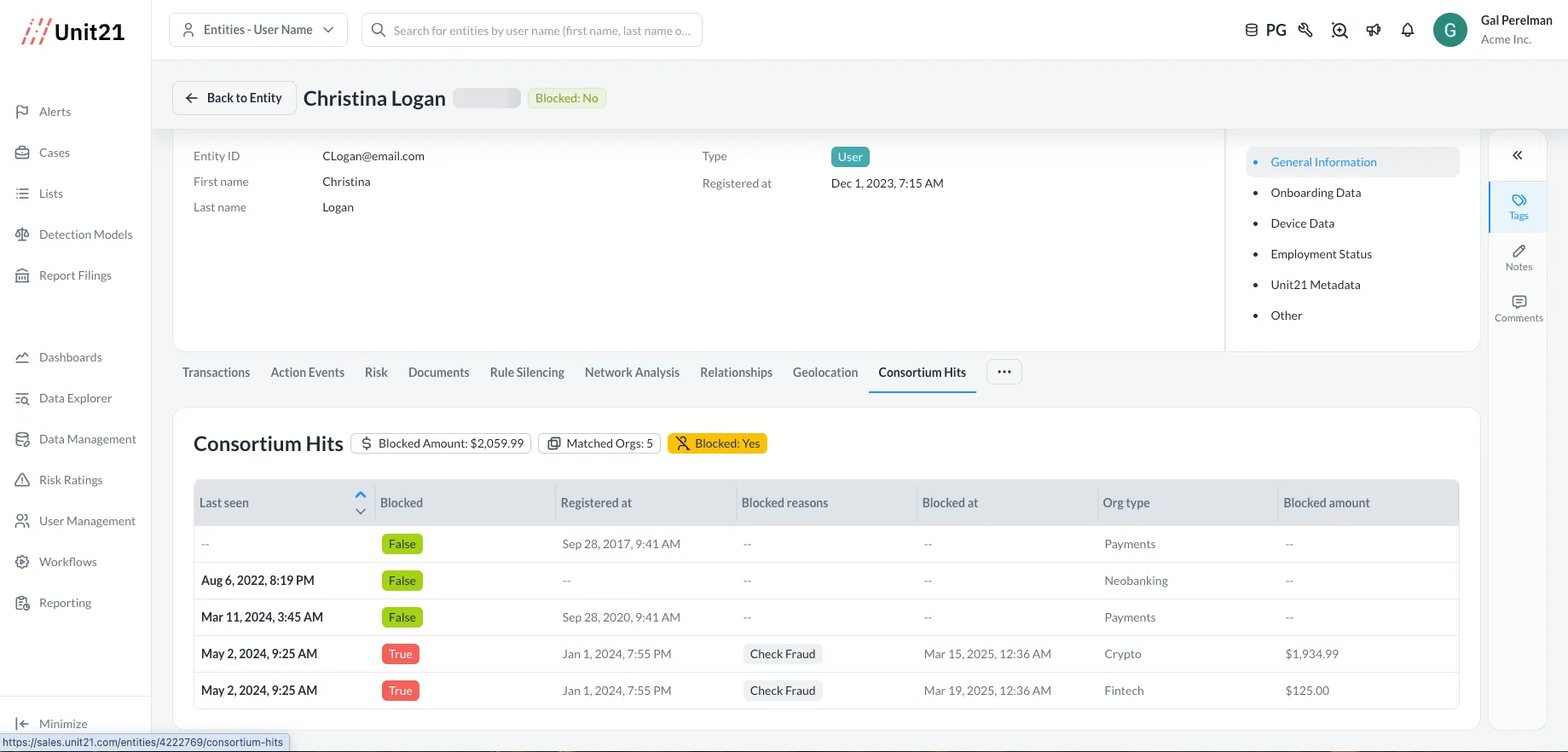Open Data Management database icon
Viewport: 1568px width, 752px height.
coord(22,439)
